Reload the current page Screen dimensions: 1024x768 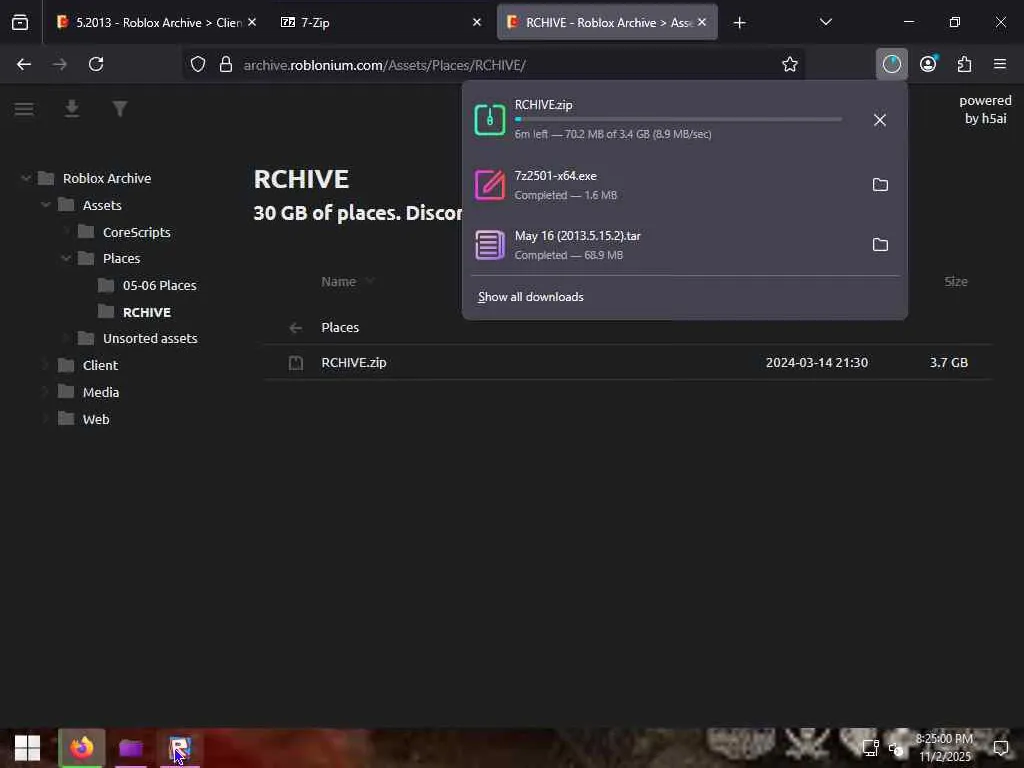pyautogui.click(x=96, y=64)
